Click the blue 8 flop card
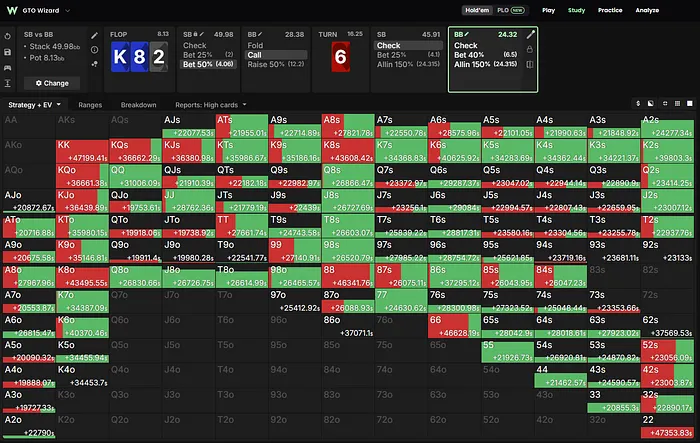 point(139,57)
